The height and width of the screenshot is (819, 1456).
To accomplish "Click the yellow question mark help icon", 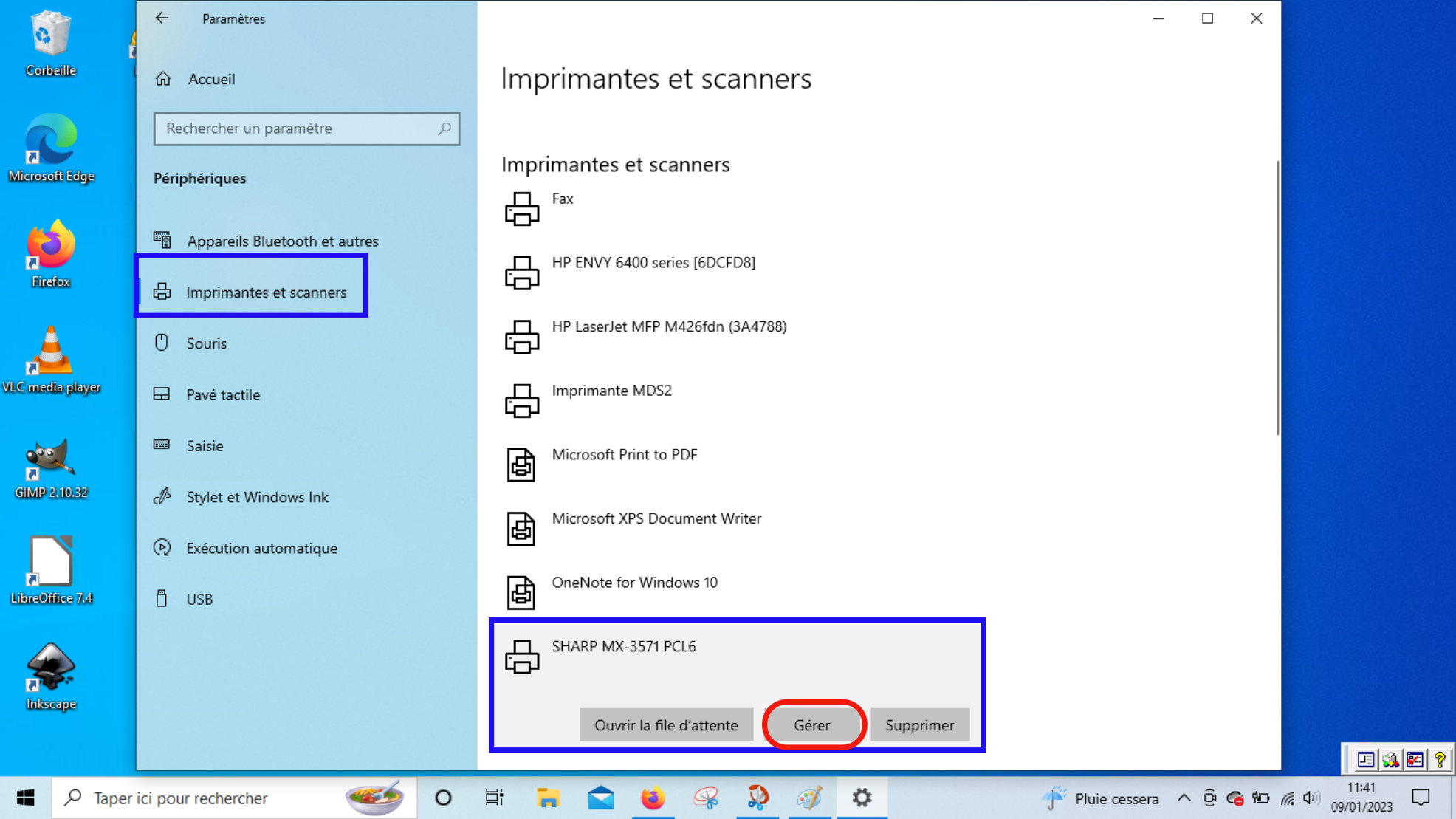I will (x=1440, y=759).
